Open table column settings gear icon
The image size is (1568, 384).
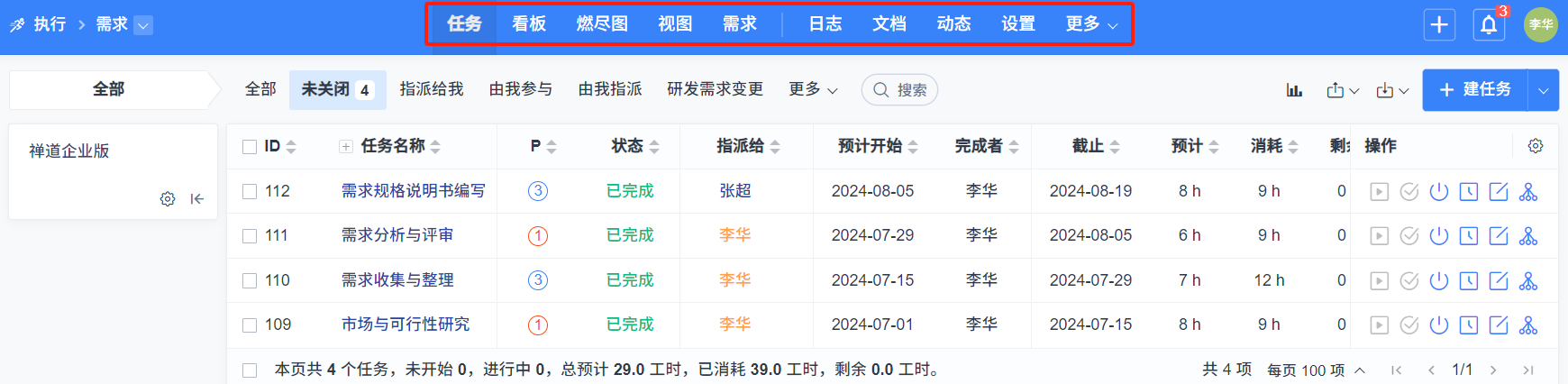coord(1536,146)
